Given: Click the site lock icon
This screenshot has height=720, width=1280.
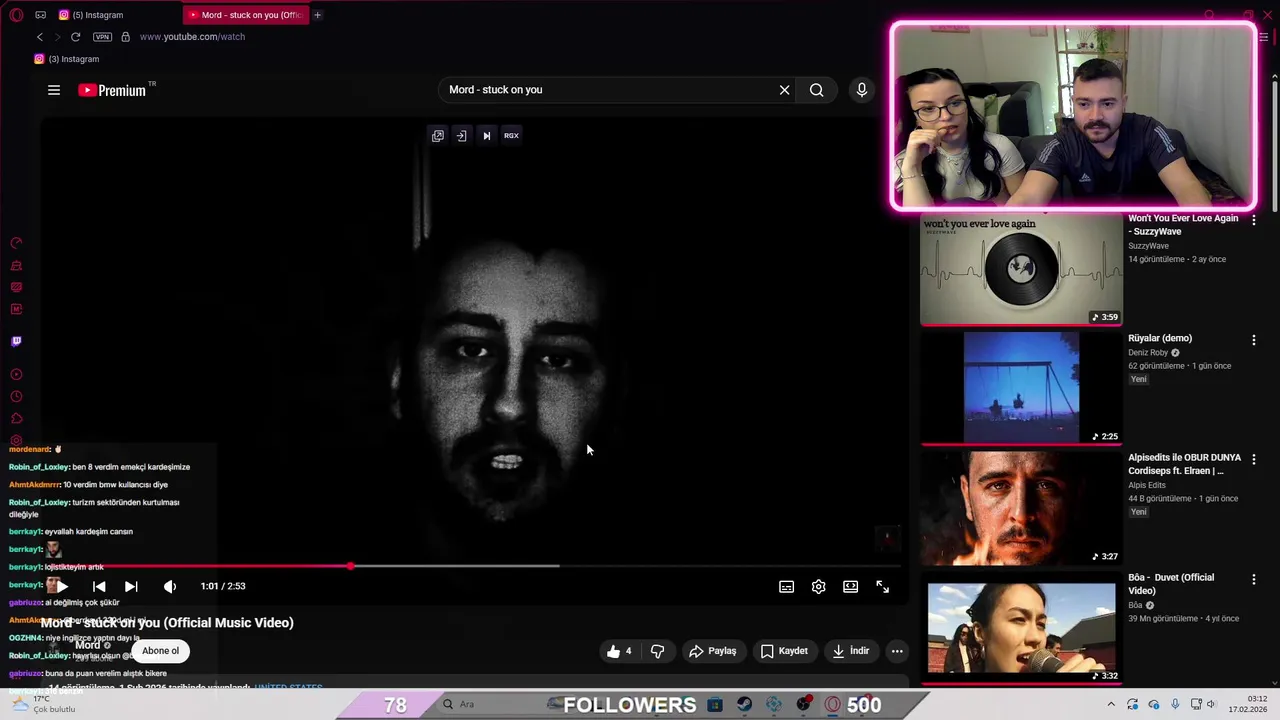Looking at the screenshot, I should (125, 37).
